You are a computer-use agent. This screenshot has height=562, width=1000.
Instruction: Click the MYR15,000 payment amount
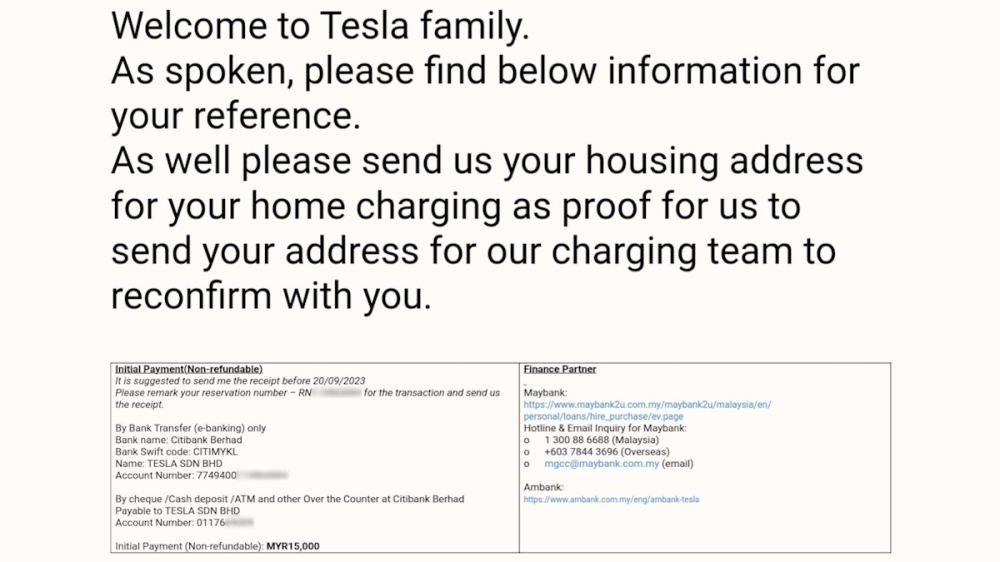click(x=293, y=546)
